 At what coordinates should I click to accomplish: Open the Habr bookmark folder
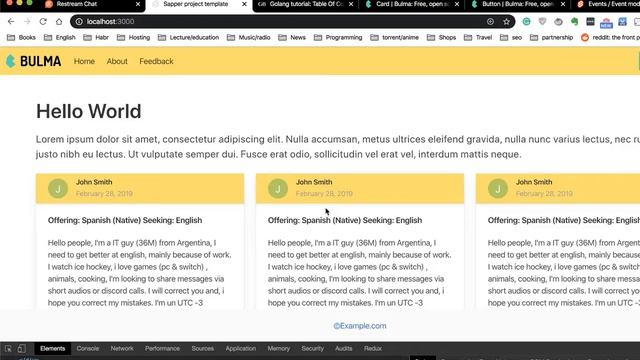(96, 38)
